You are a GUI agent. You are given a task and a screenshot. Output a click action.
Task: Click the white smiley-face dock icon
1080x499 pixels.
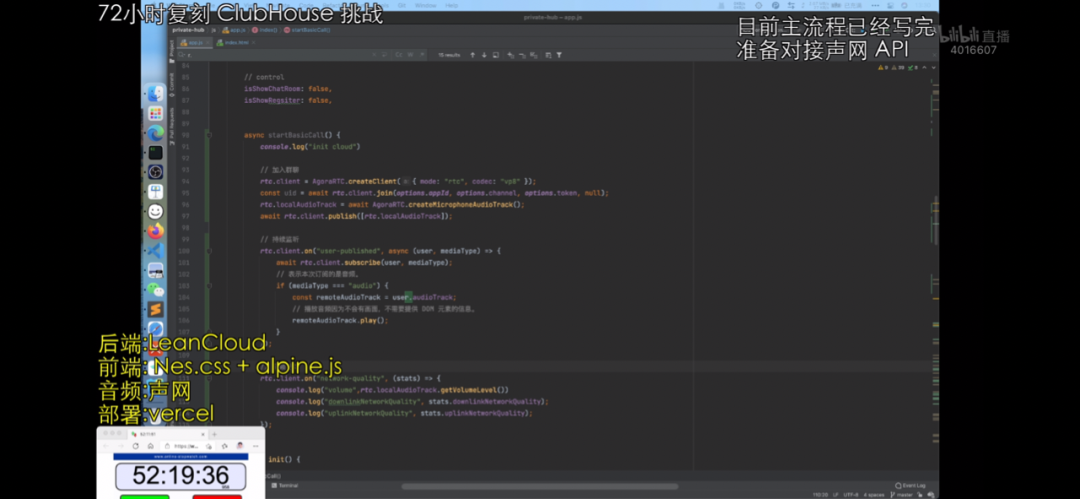coord(156,212)
